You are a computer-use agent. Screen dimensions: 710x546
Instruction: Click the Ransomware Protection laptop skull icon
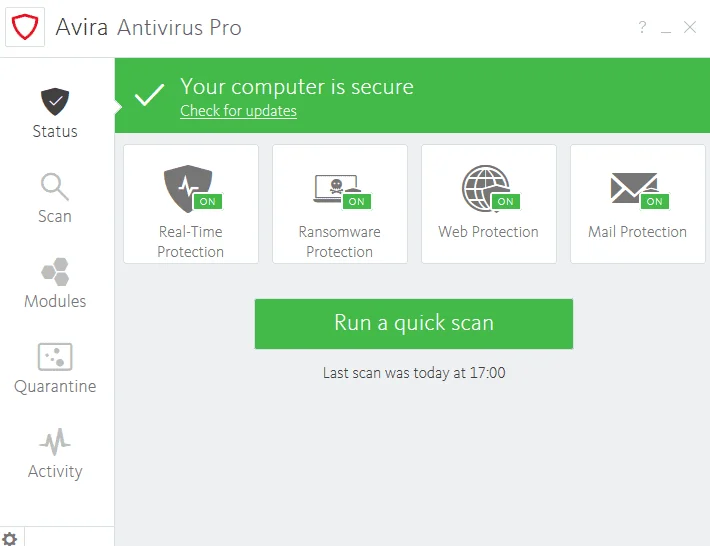[x=336, y=188]
